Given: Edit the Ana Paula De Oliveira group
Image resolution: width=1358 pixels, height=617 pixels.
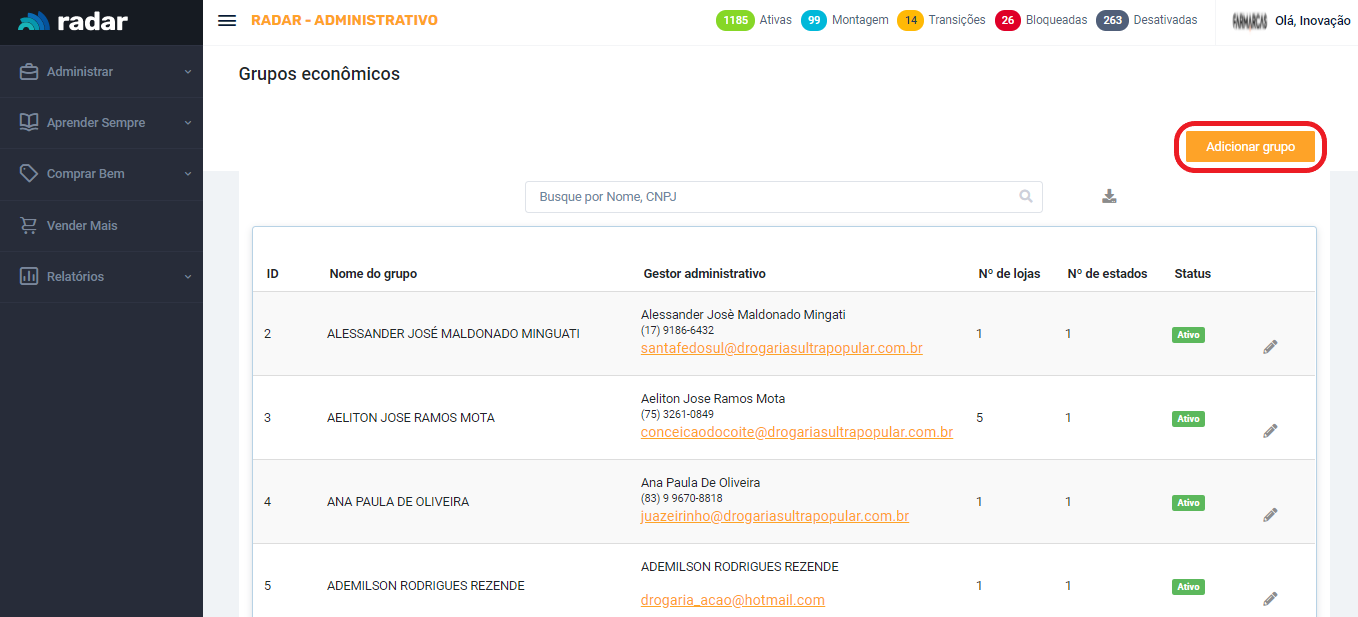Looking at the screenshot, I should pos(1270,515).
